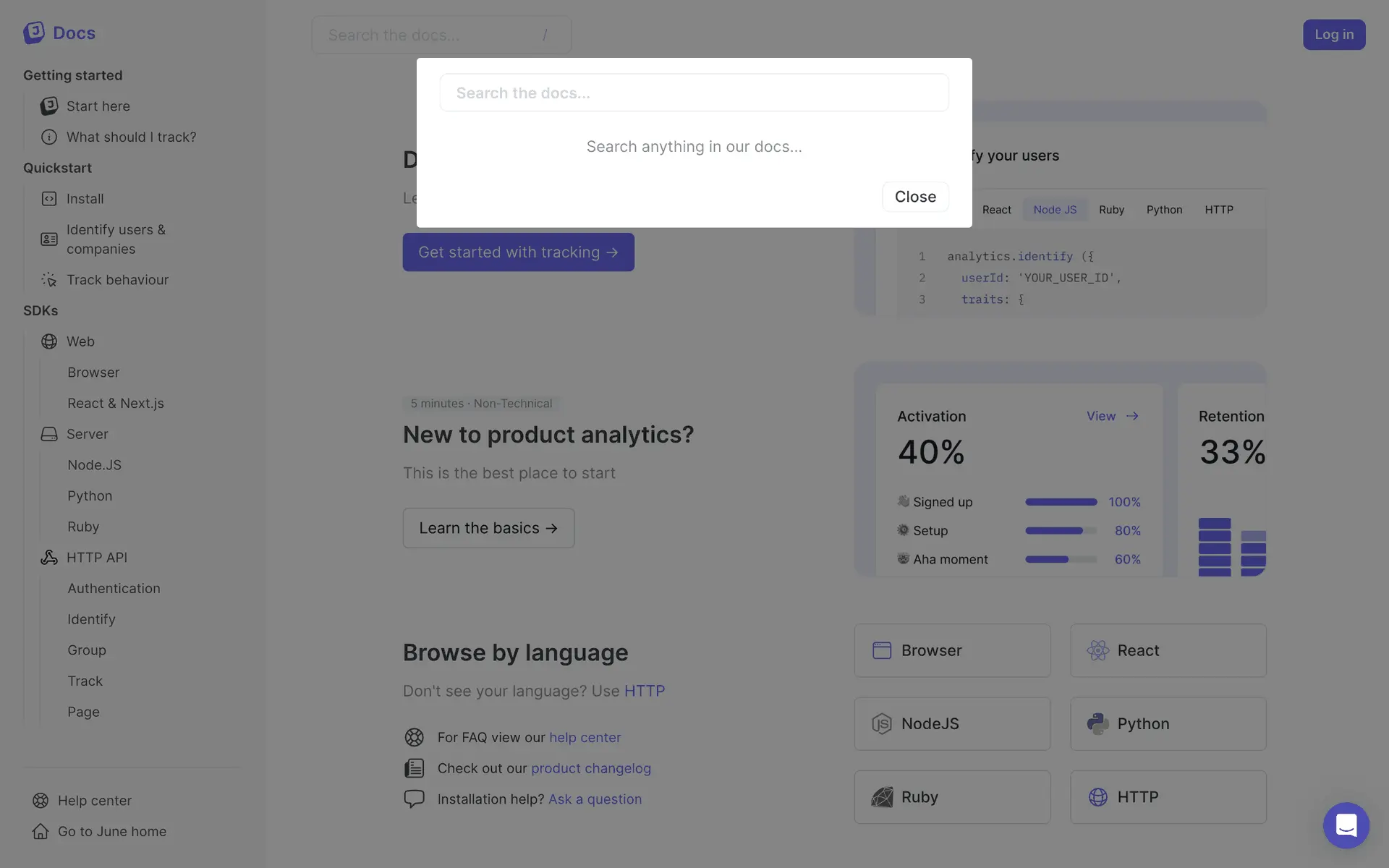Viewport: 1389px width, 868px height.
Task: Click the Web globe icon in SDKs
Action: click(x=49, y=341)
